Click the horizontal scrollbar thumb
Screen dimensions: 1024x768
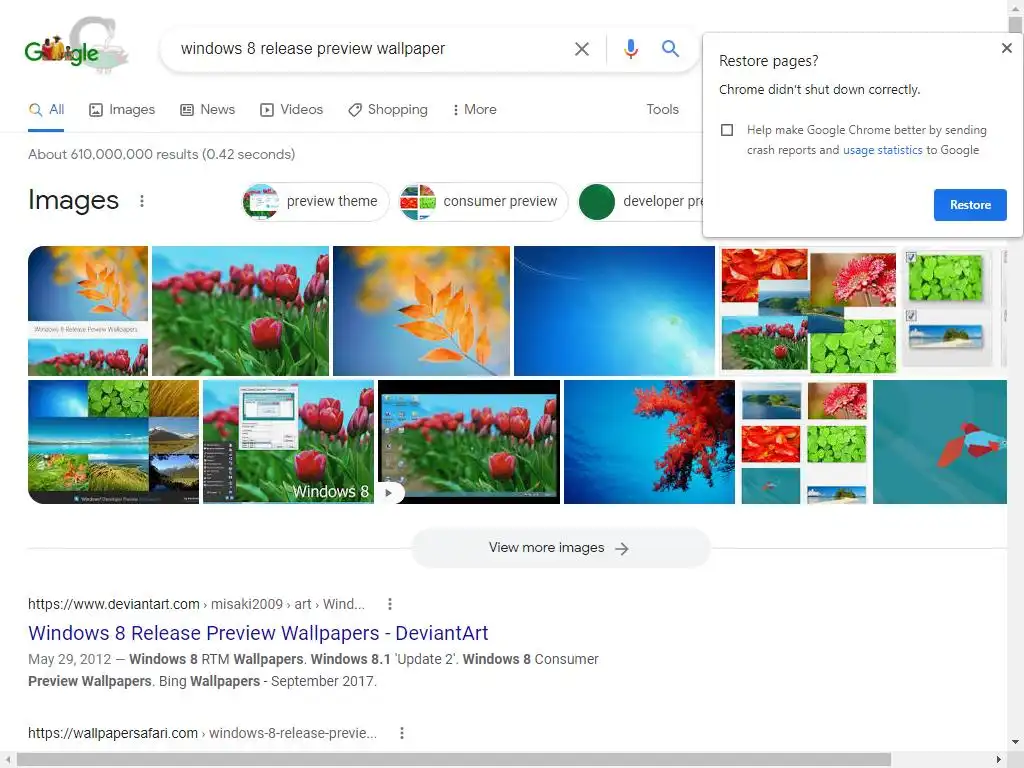454,760
